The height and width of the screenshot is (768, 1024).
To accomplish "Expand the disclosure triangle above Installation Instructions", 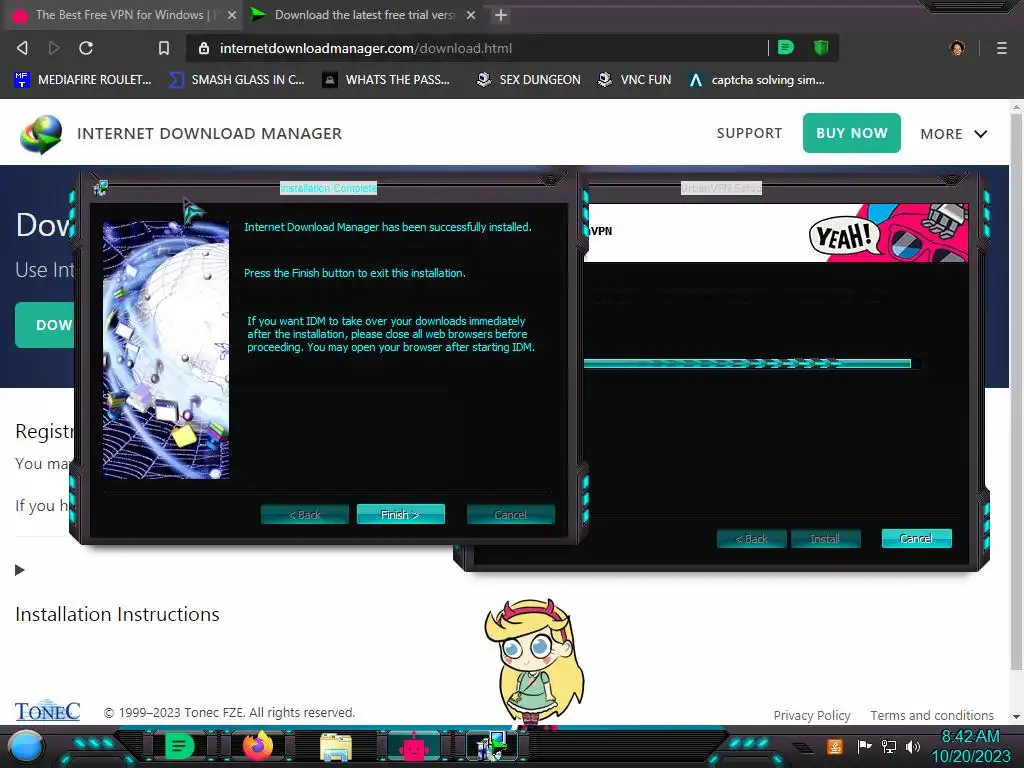I will tap(20, 570).
